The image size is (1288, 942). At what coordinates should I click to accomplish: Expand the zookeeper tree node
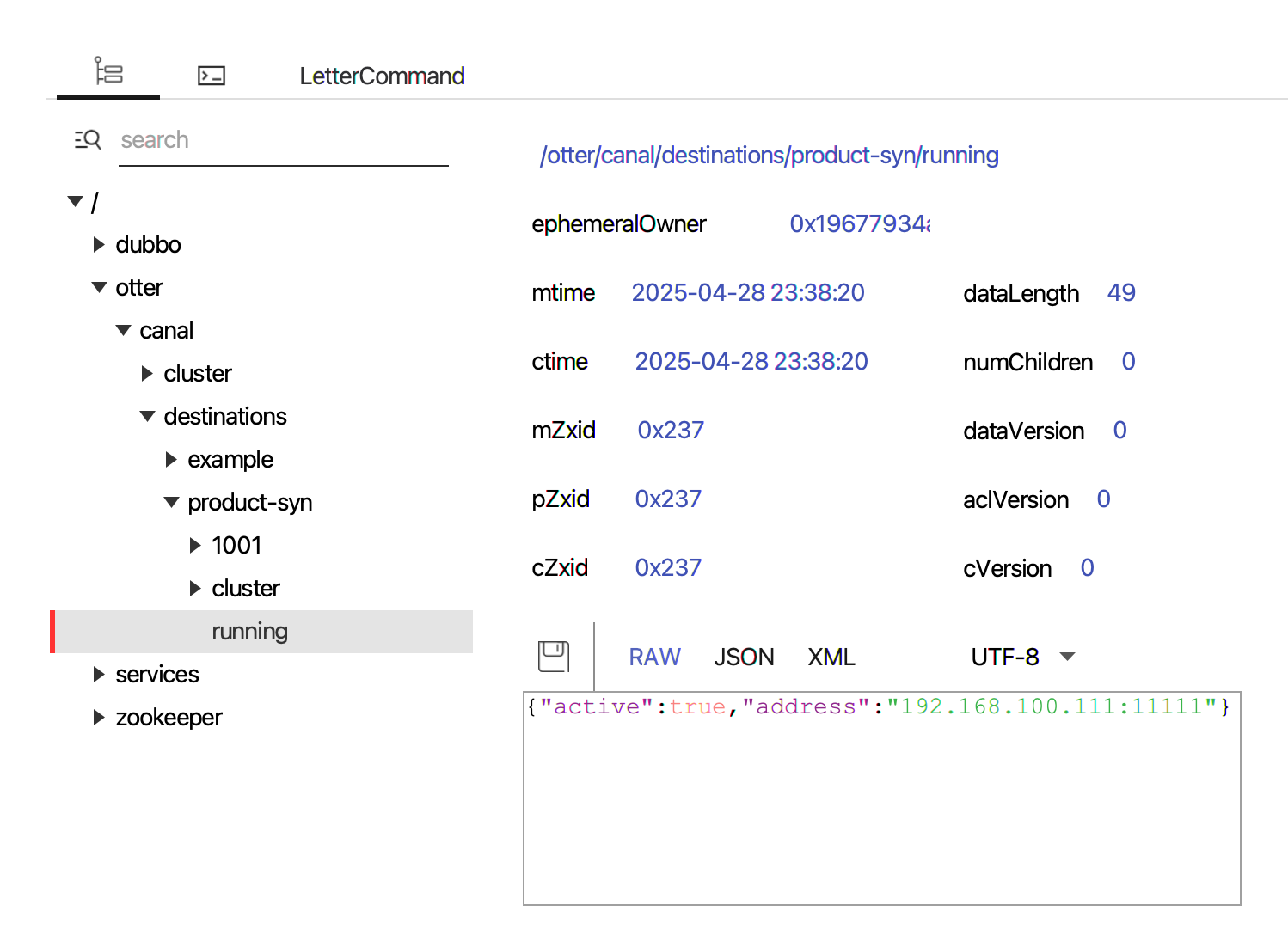pyautogui.click(x=100, y=718)
